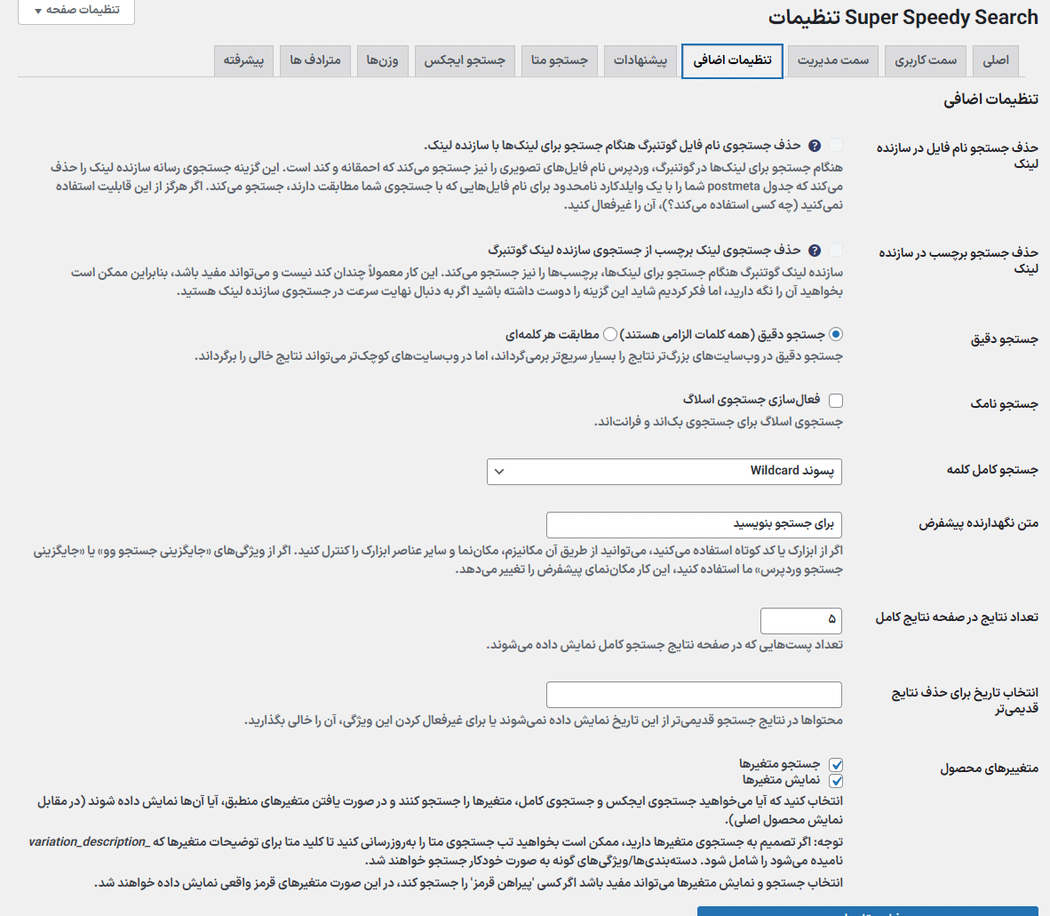Viewport: 1050px width, 916px height.
Task: Open the پیشنهادات tab
Action: click(x=639, y=61)
